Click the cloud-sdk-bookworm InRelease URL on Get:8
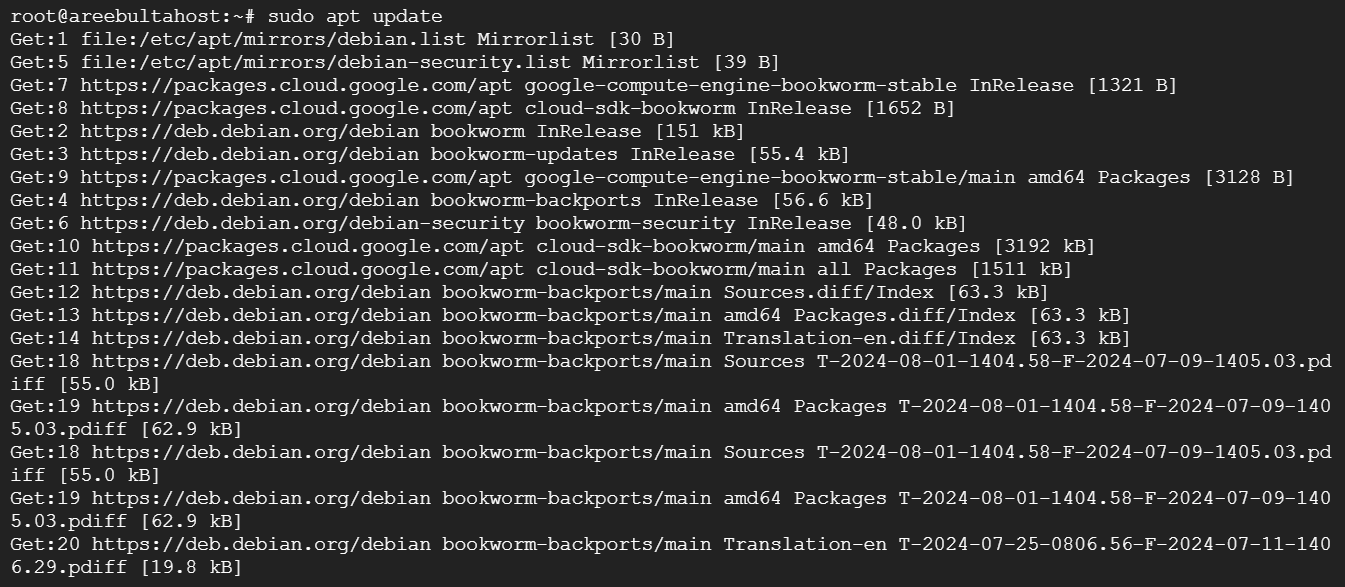The image size is (1345, 587). click(466, 108)
